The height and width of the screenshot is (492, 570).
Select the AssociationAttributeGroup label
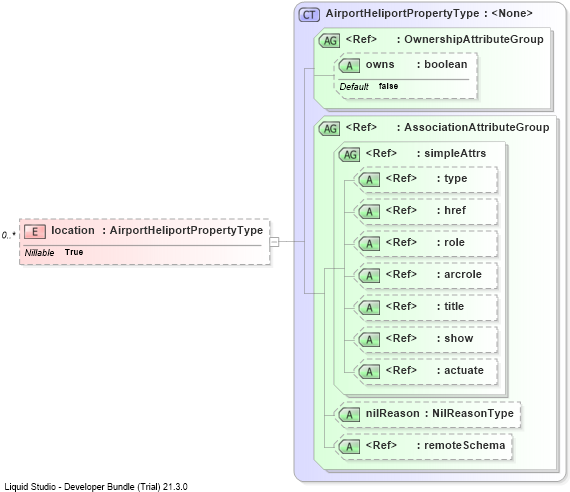tap(477, 127)
